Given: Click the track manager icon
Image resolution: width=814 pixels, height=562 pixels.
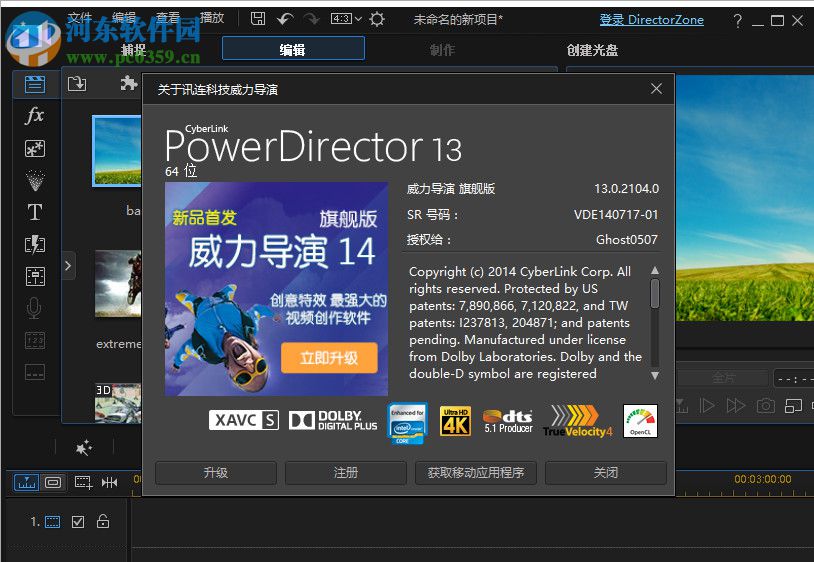Looking at the screenshot, I should 84,483.
